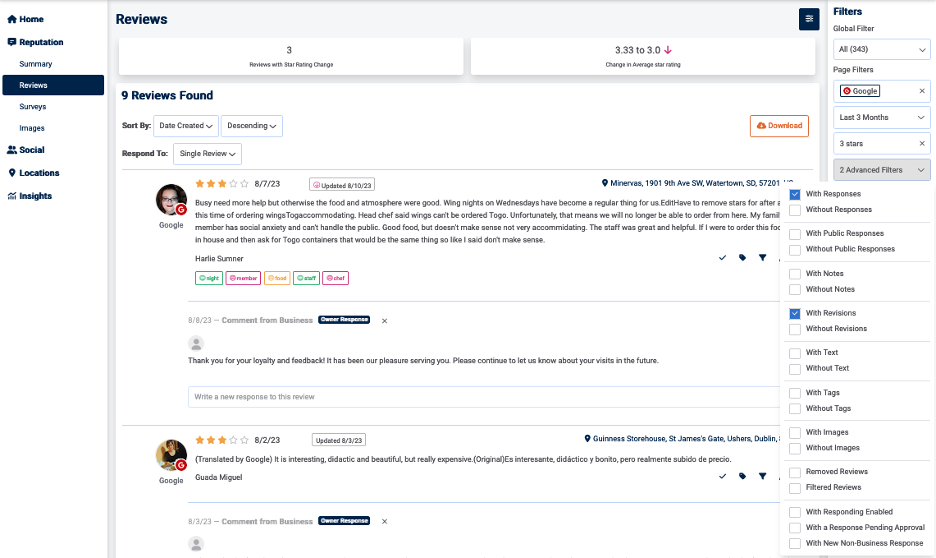Enable the Without Text checkbox
The height and width of the screenshot is (558, 936).
tap(795, 369)
